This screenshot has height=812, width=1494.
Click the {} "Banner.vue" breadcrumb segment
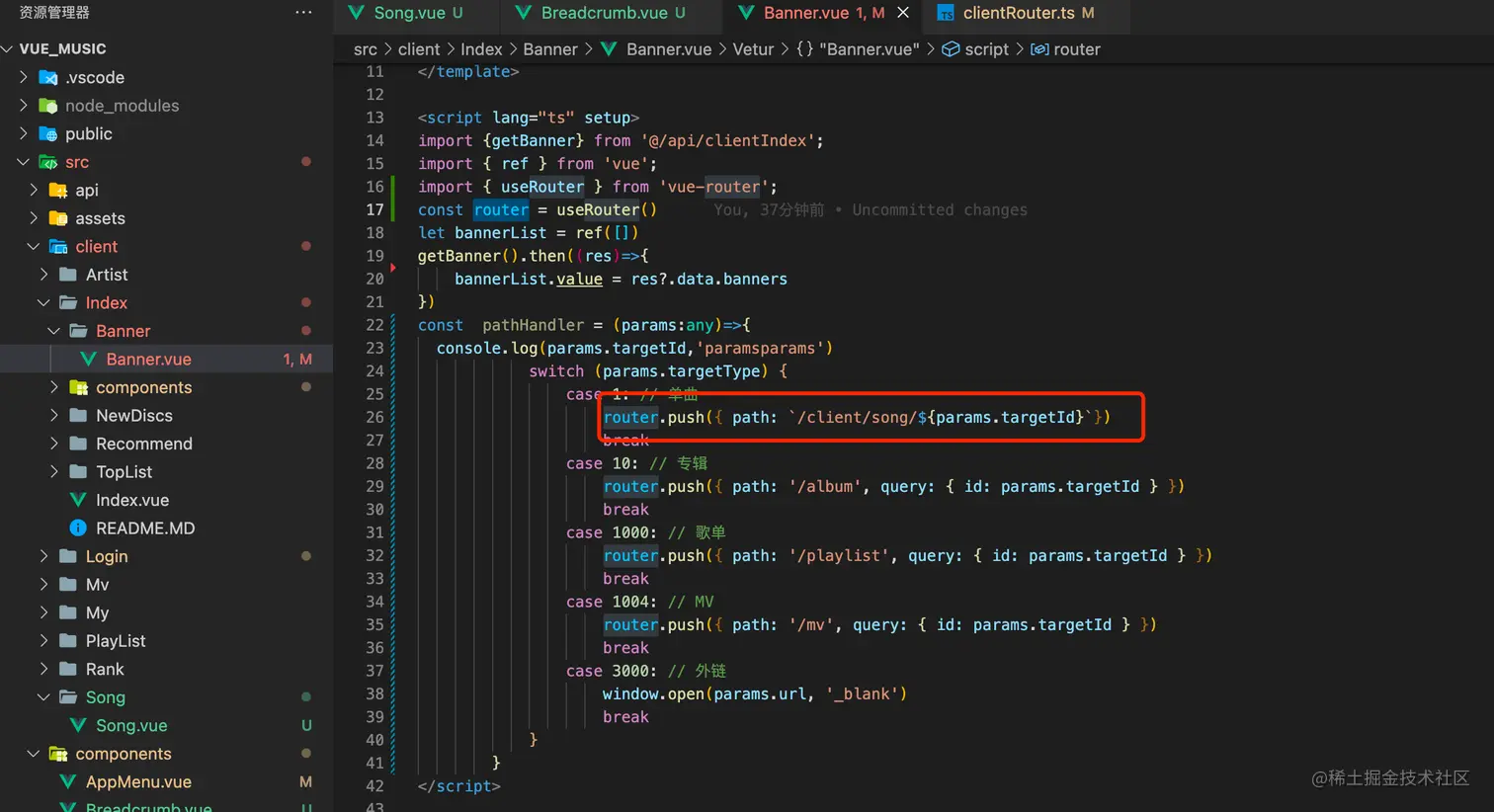pyautogui.click(x=858, y=49)
